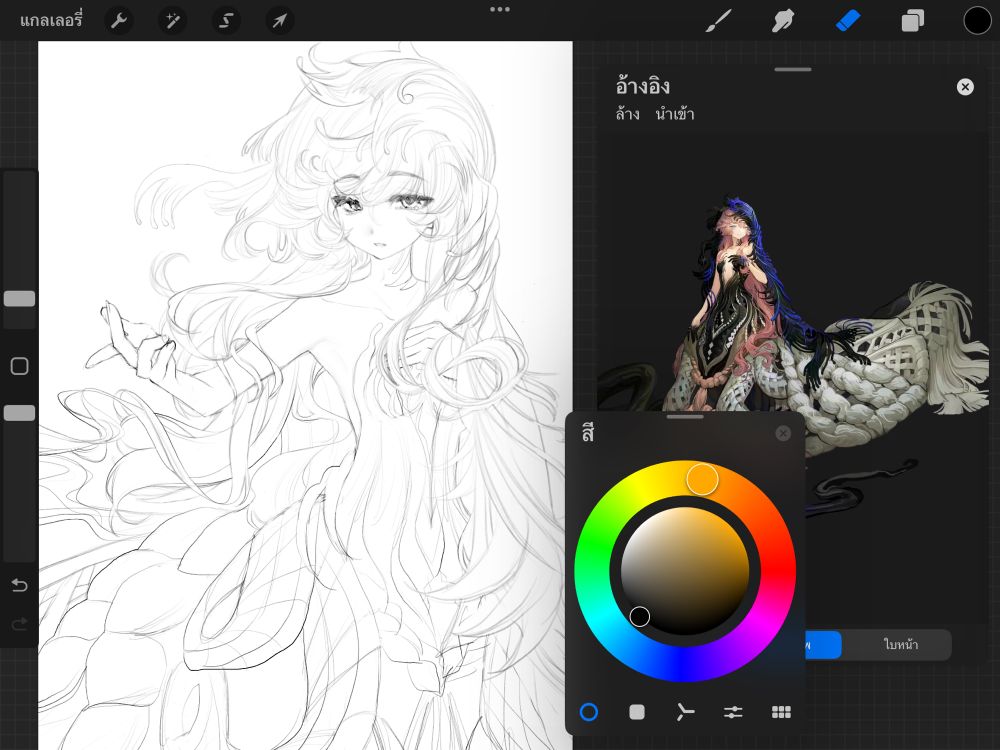1000x750 pixels.
Task: Adjust the brush size slider handle
Action: (x=20, y=298)
